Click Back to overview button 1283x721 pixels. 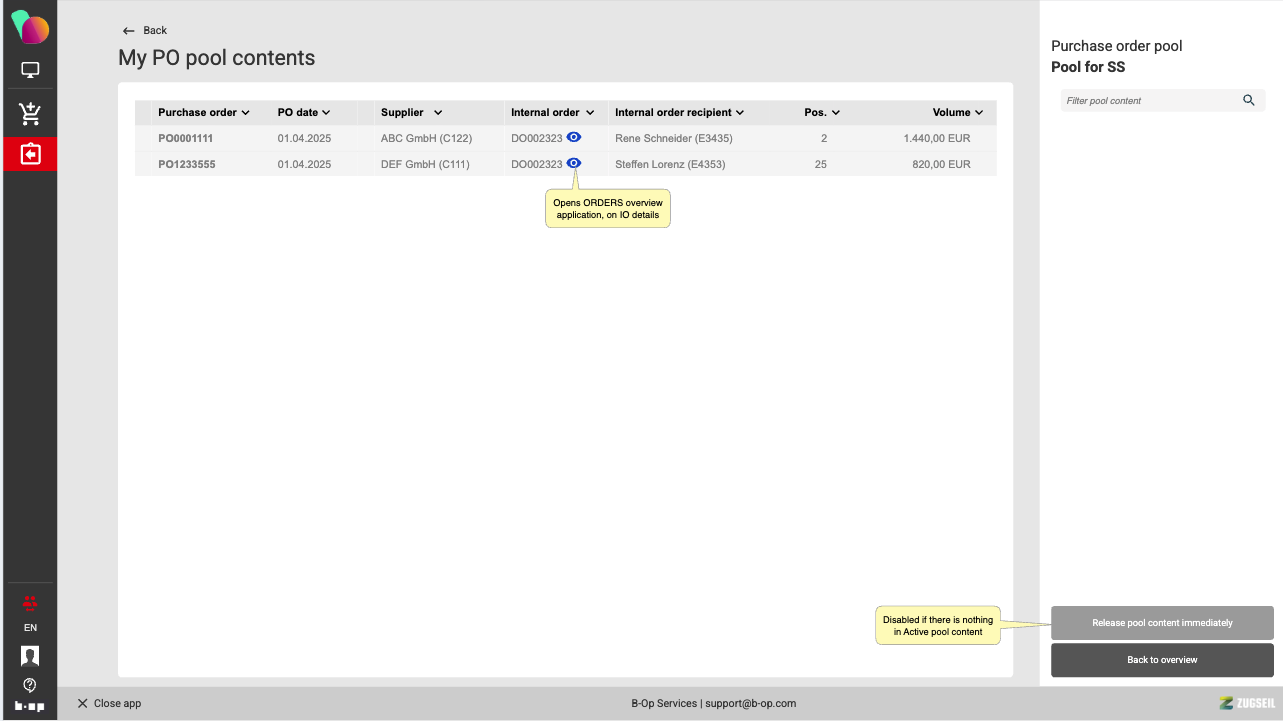coord(1162,660)
